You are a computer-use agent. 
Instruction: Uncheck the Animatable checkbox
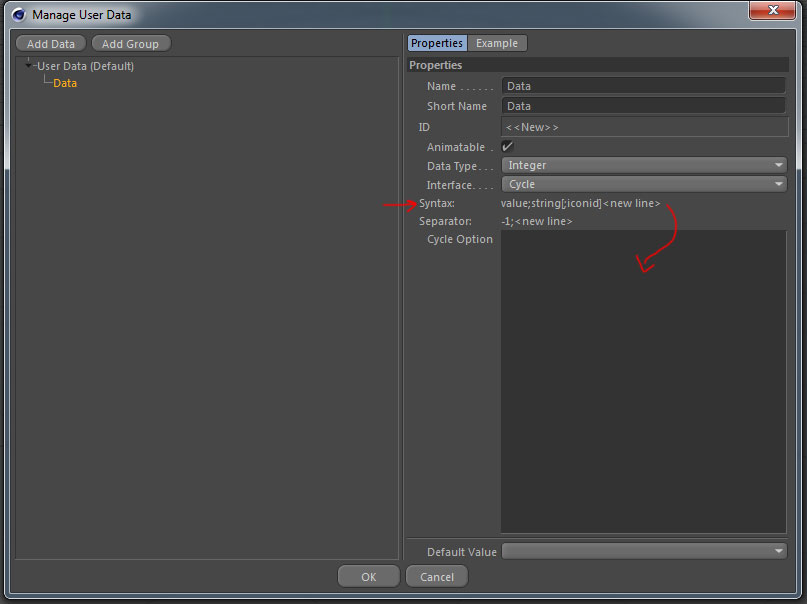point(507,147)
